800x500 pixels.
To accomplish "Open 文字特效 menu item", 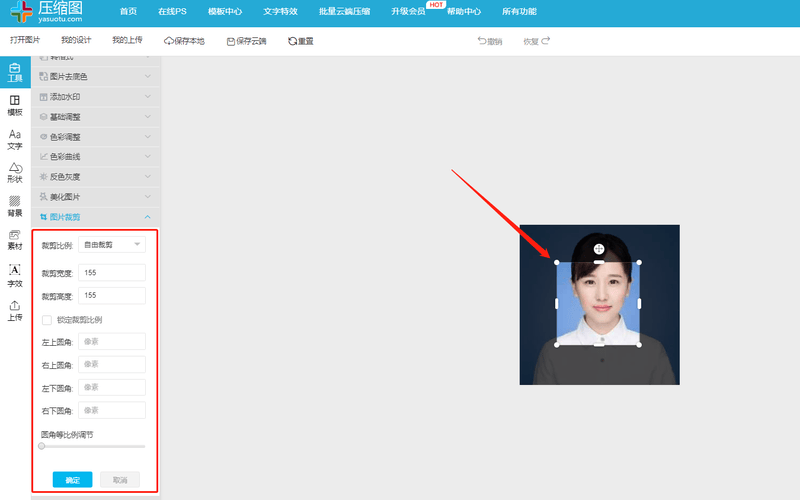I will coord(281,11).
